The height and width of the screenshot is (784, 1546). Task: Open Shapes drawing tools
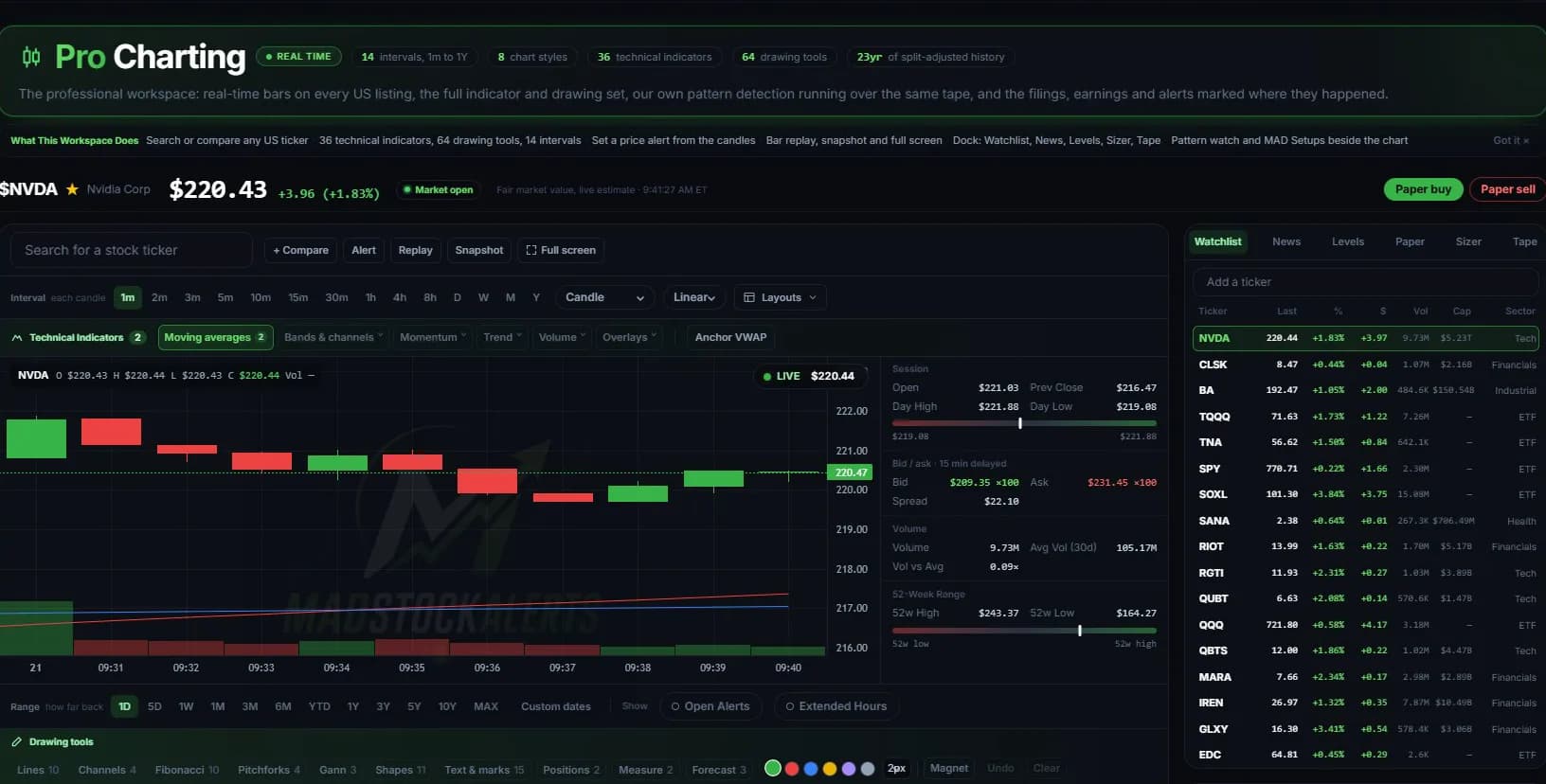[400, 770]
